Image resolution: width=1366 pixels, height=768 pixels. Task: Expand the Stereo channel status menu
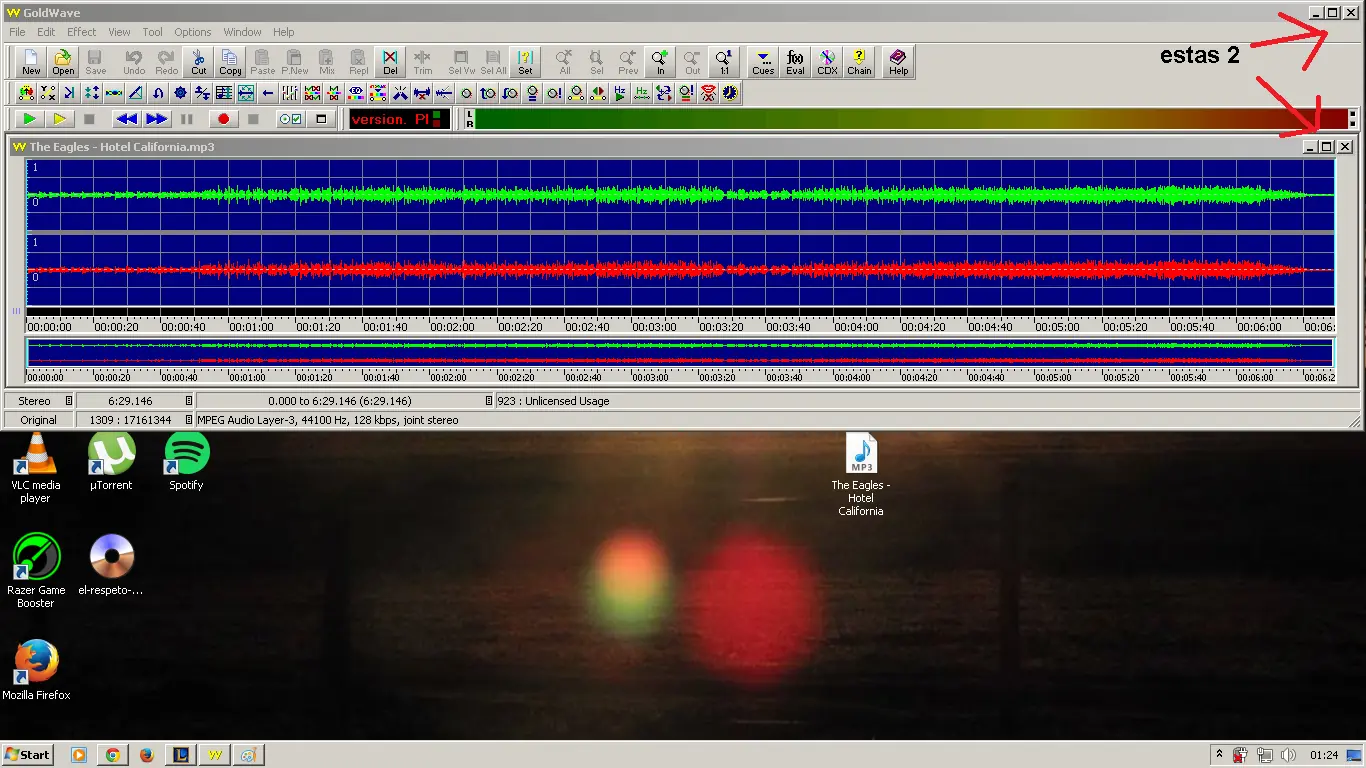pyautogui.click(x=69, y=401)
